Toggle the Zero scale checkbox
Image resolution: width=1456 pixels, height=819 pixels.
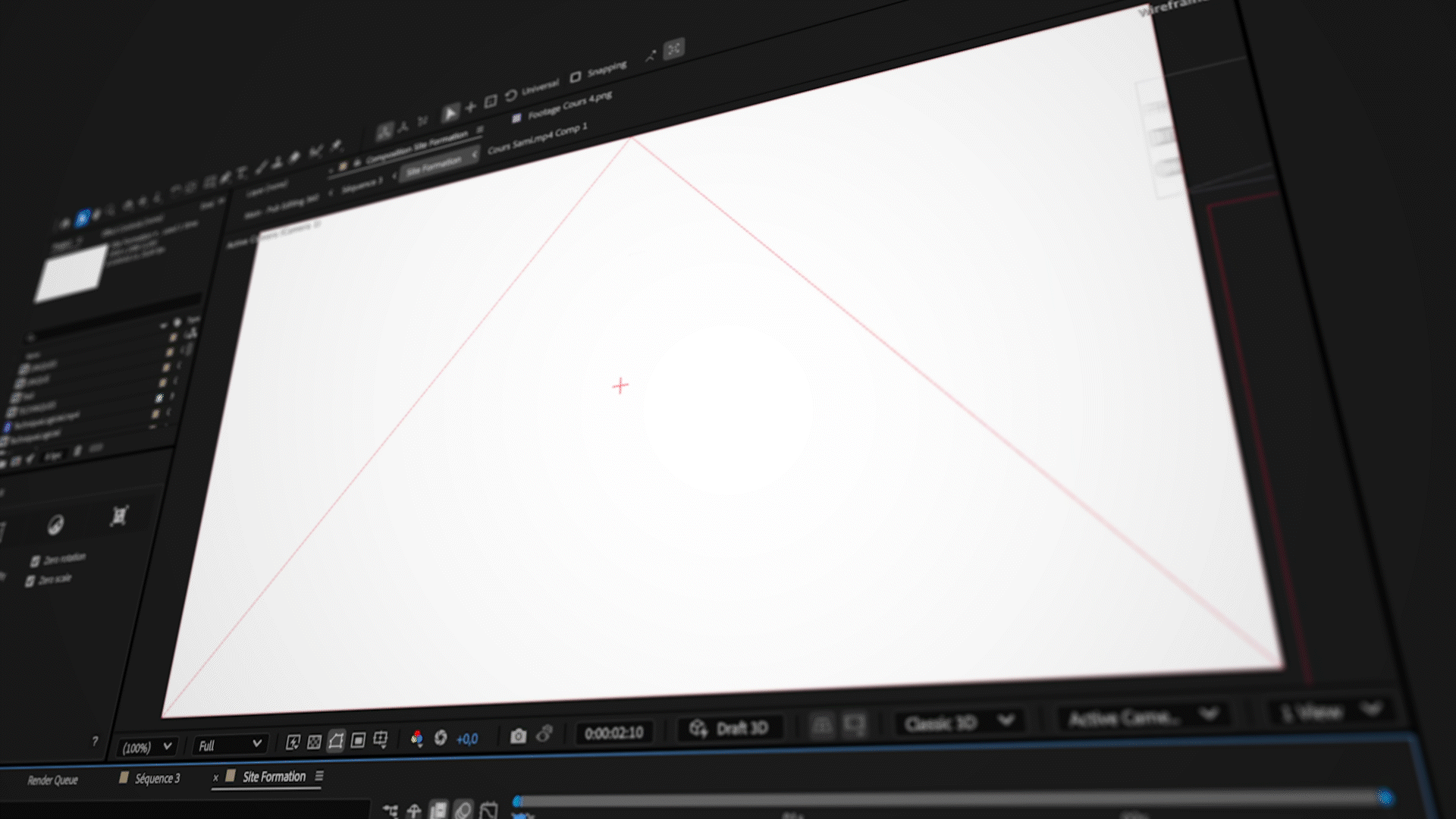[x=30, y=581]
